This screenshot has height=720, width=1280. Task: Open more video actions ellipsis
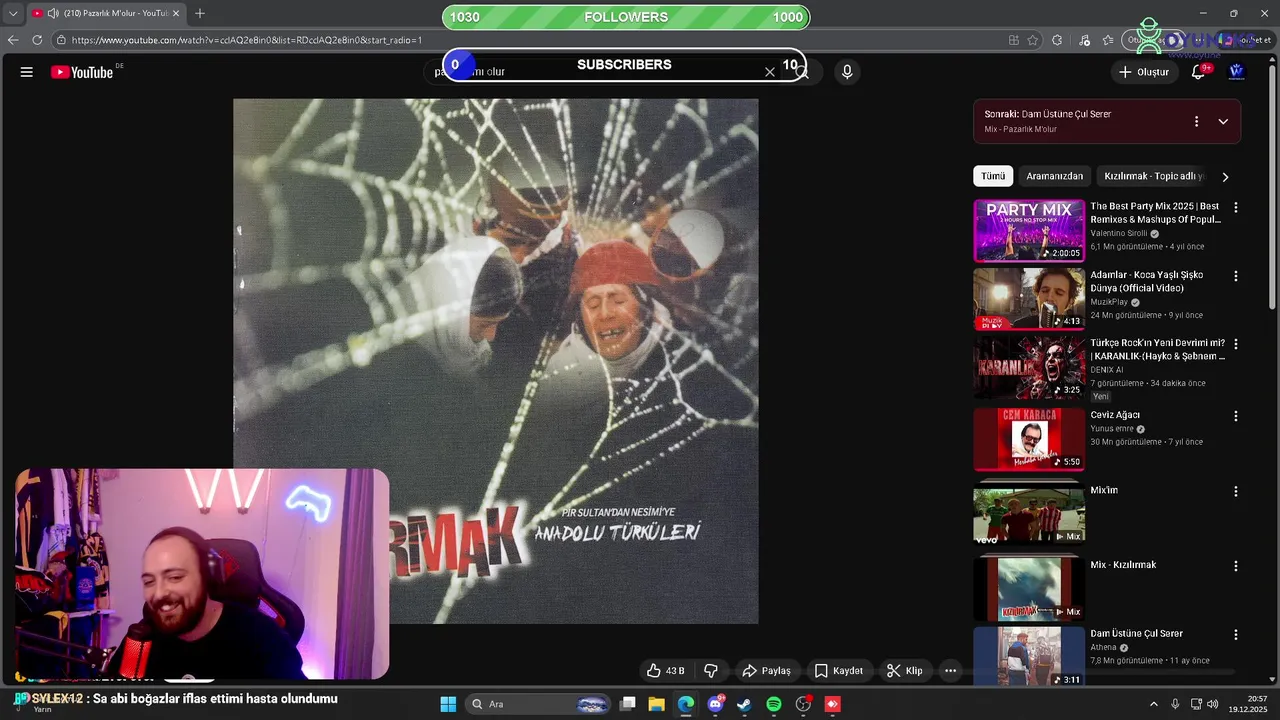pyautogui.click(x=950, y=670)
